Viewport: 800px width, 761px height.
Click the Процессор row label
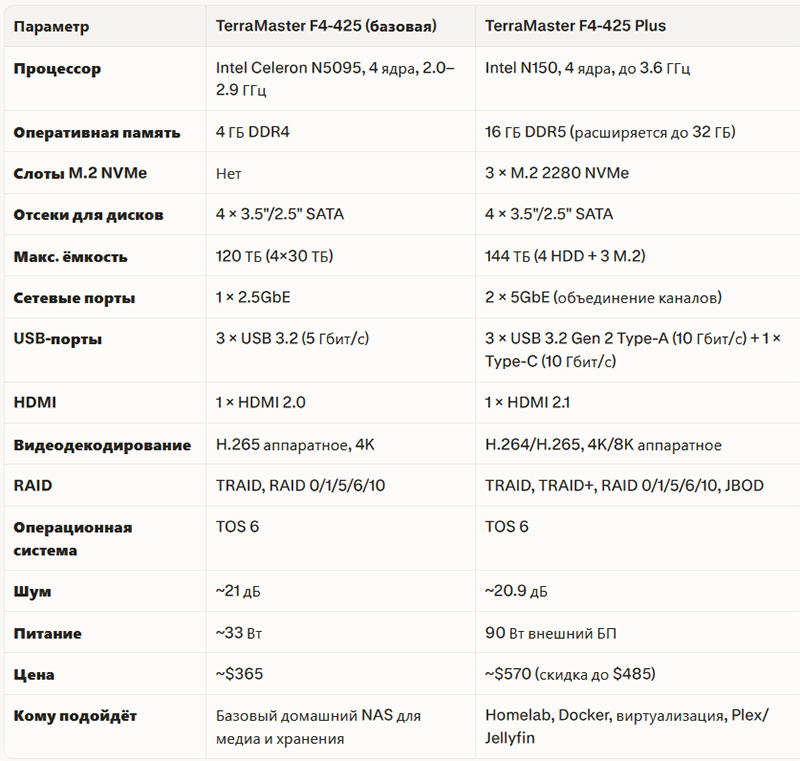[x=57, y=69]
